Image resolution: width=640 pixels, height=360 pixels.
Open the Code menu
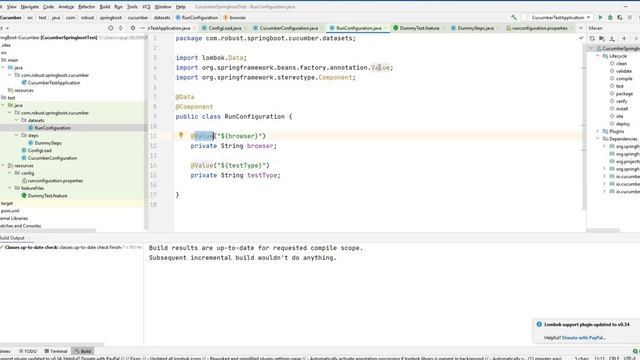48,7
